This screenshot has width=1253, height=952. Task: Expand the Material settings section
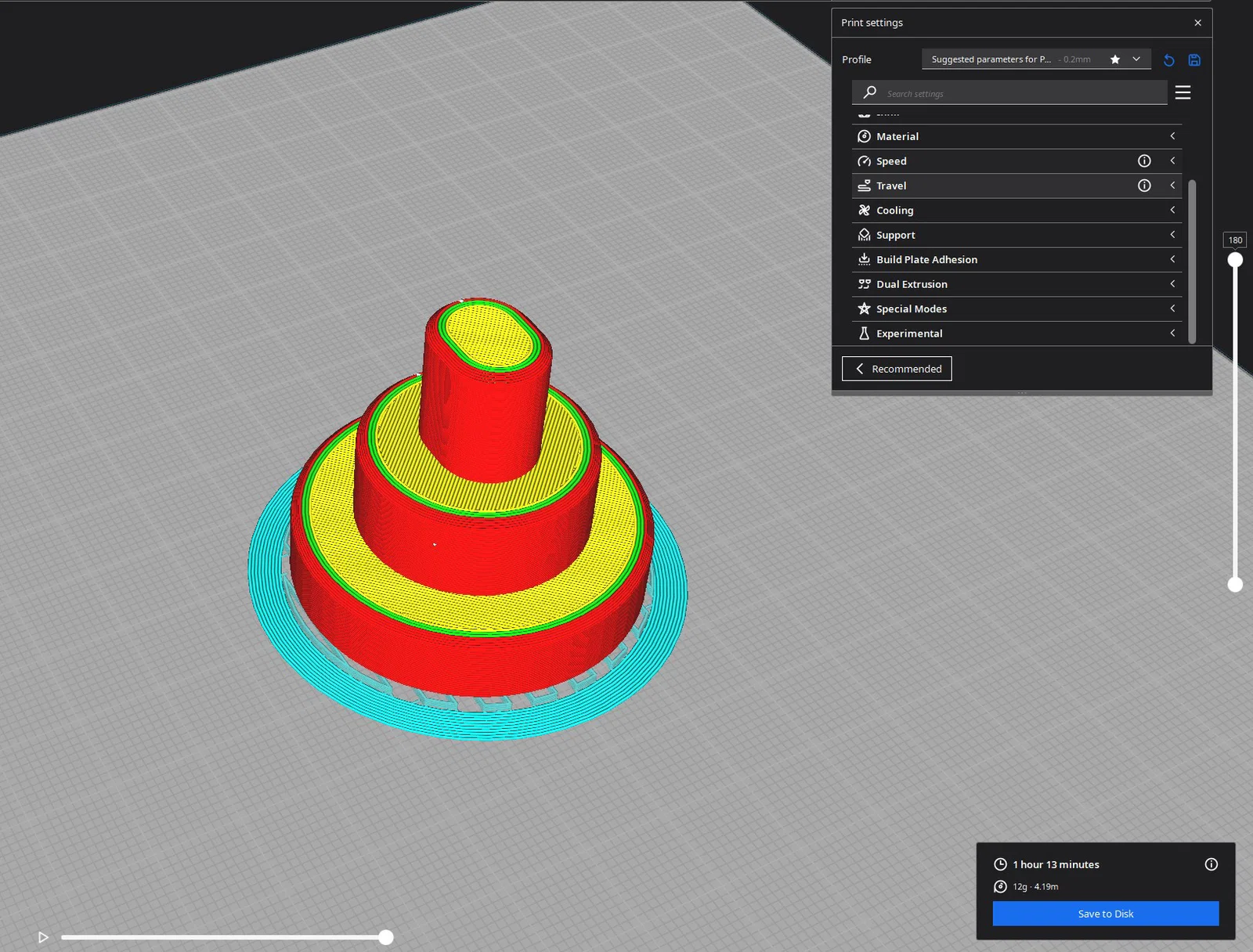[x=1016, y=136]
